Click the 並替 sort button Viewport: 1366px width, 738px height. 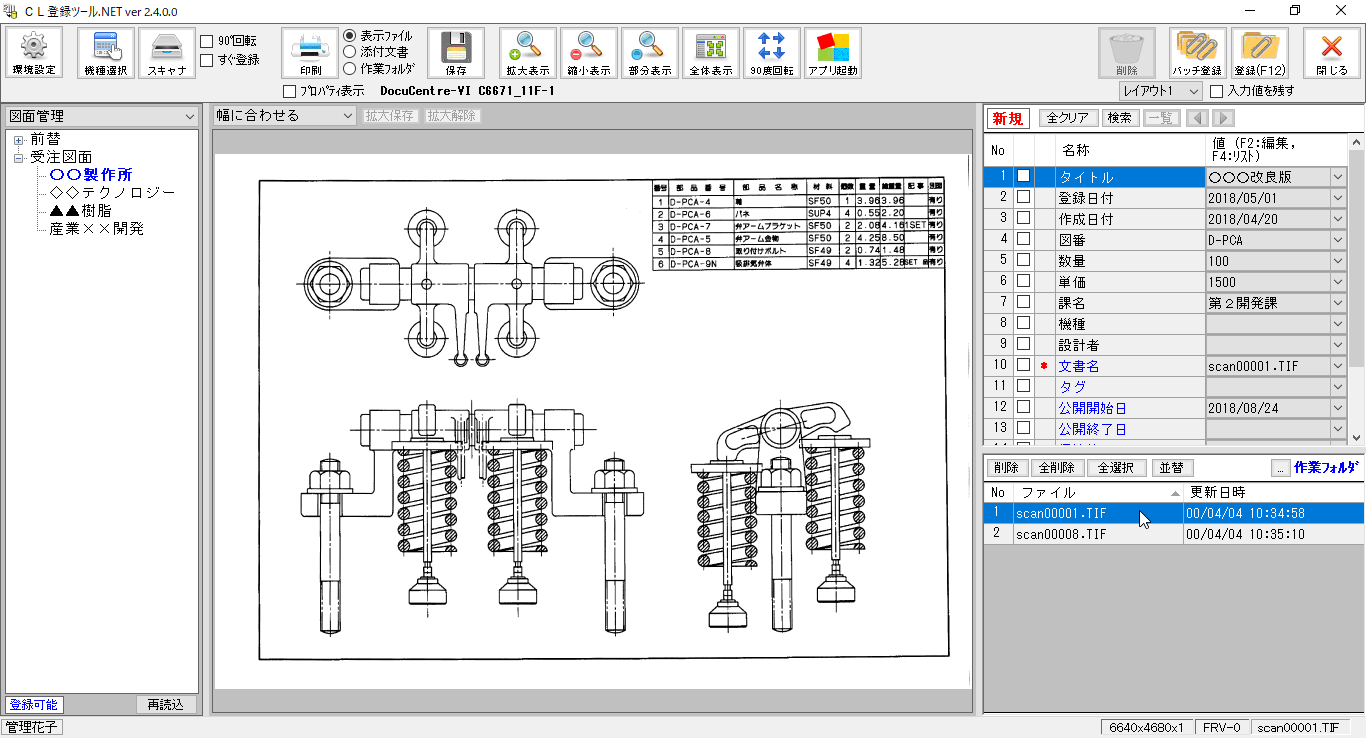1172,468
